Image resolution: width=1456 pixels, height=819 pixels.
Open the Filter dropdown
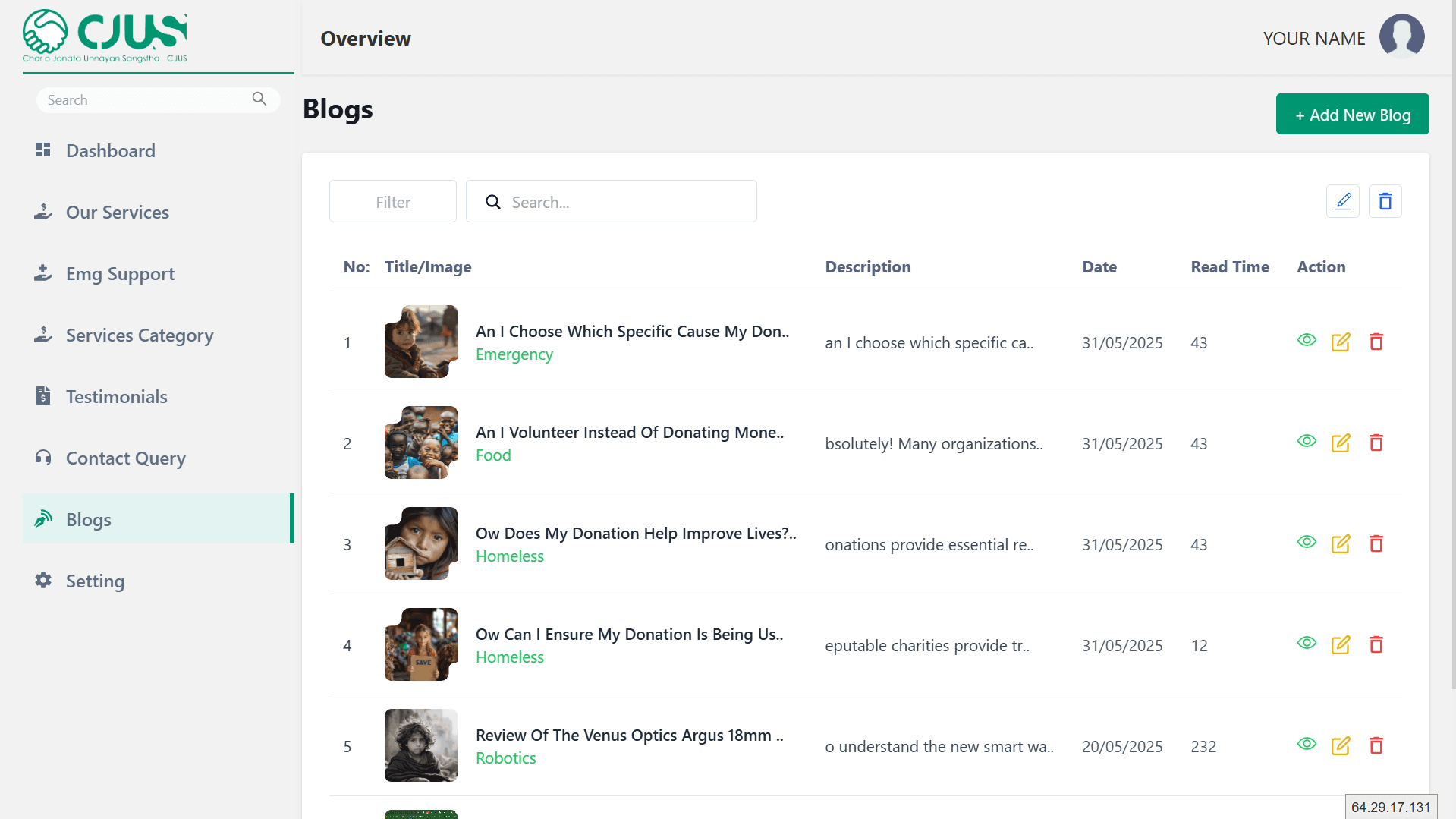(392, 202)
